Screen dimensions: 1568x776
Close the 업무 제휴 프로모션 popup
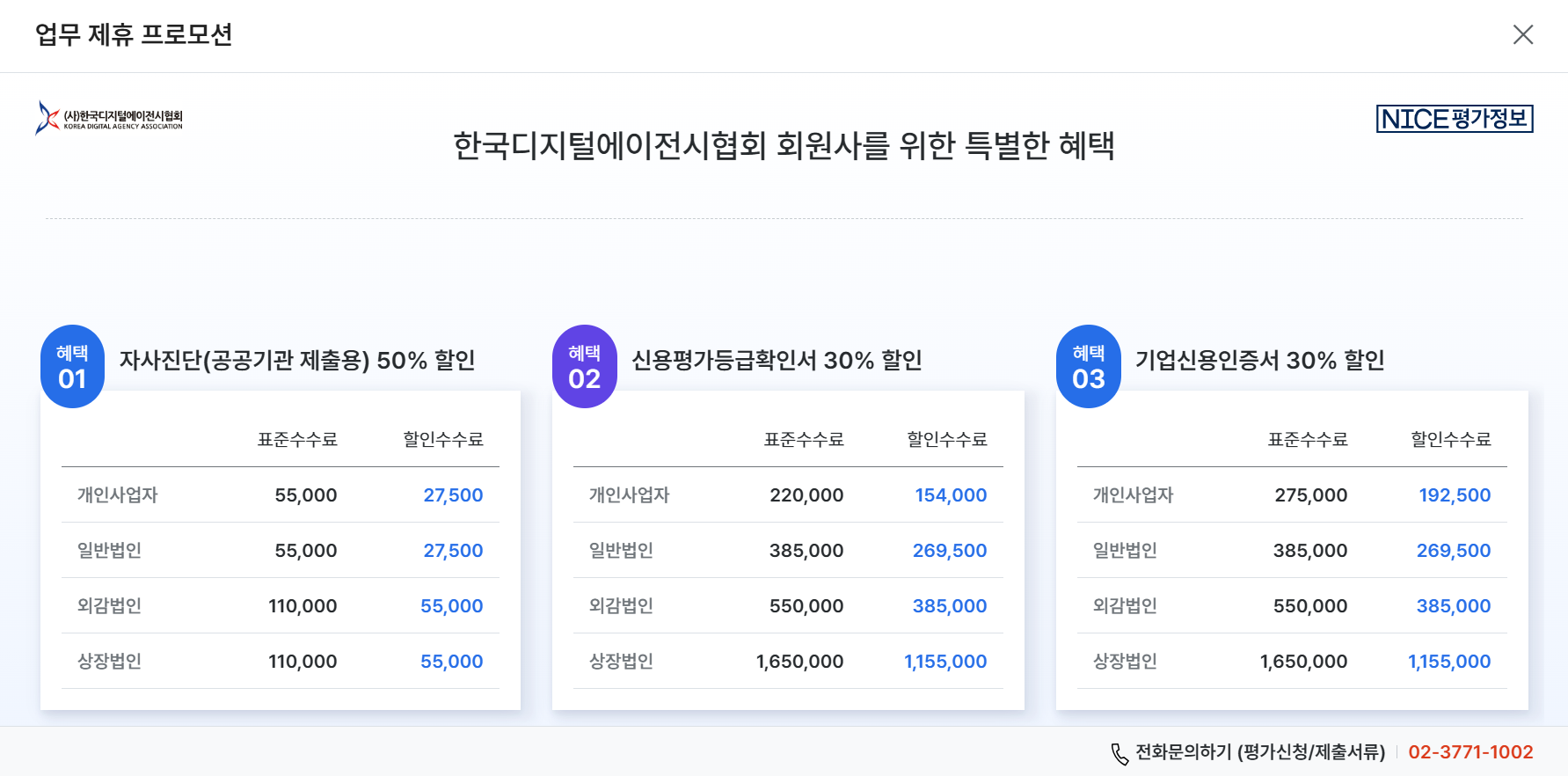point(1522,34)
